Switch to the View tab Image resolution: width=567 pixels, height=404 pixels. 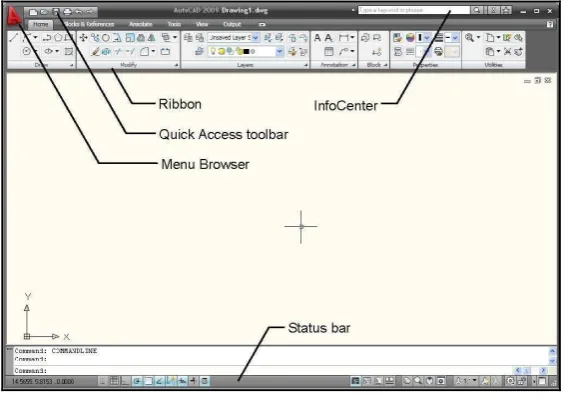click(x=202, y=24)
